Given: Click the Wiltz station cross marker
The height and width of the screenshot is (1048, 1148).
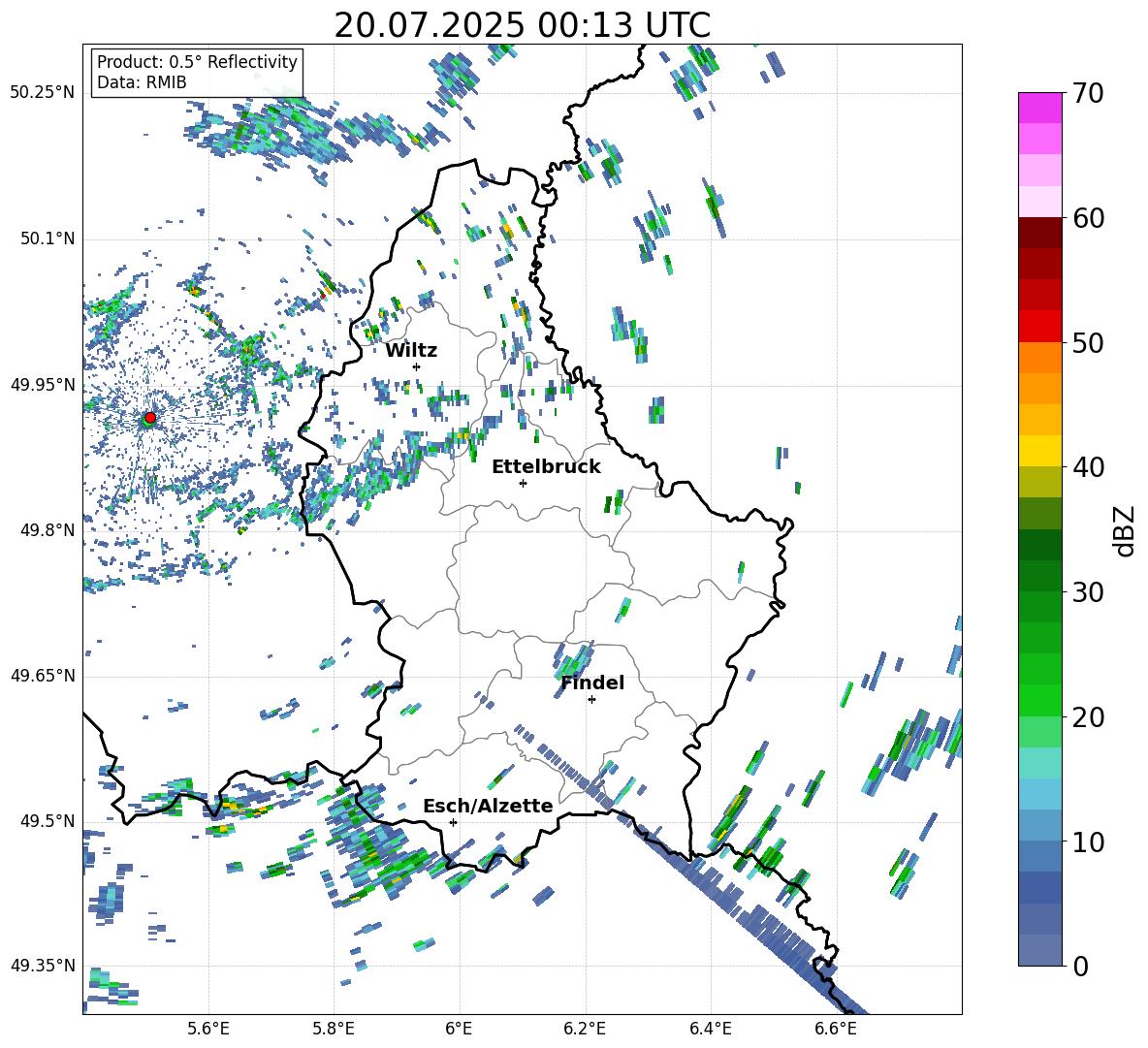Looking at the screenshot, I should [x=417, y=366].
